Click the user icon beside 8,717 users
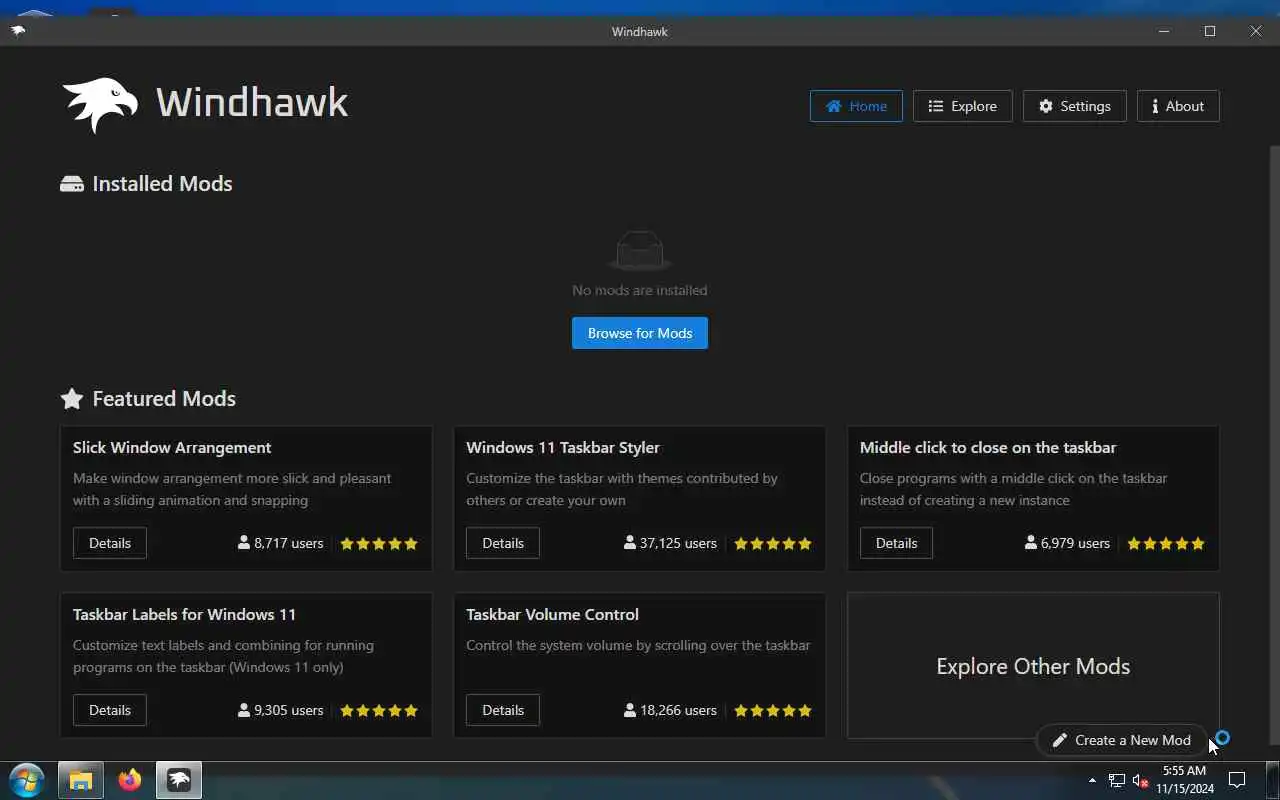This screenshot has width=1280, height=800. coord(244,543)
